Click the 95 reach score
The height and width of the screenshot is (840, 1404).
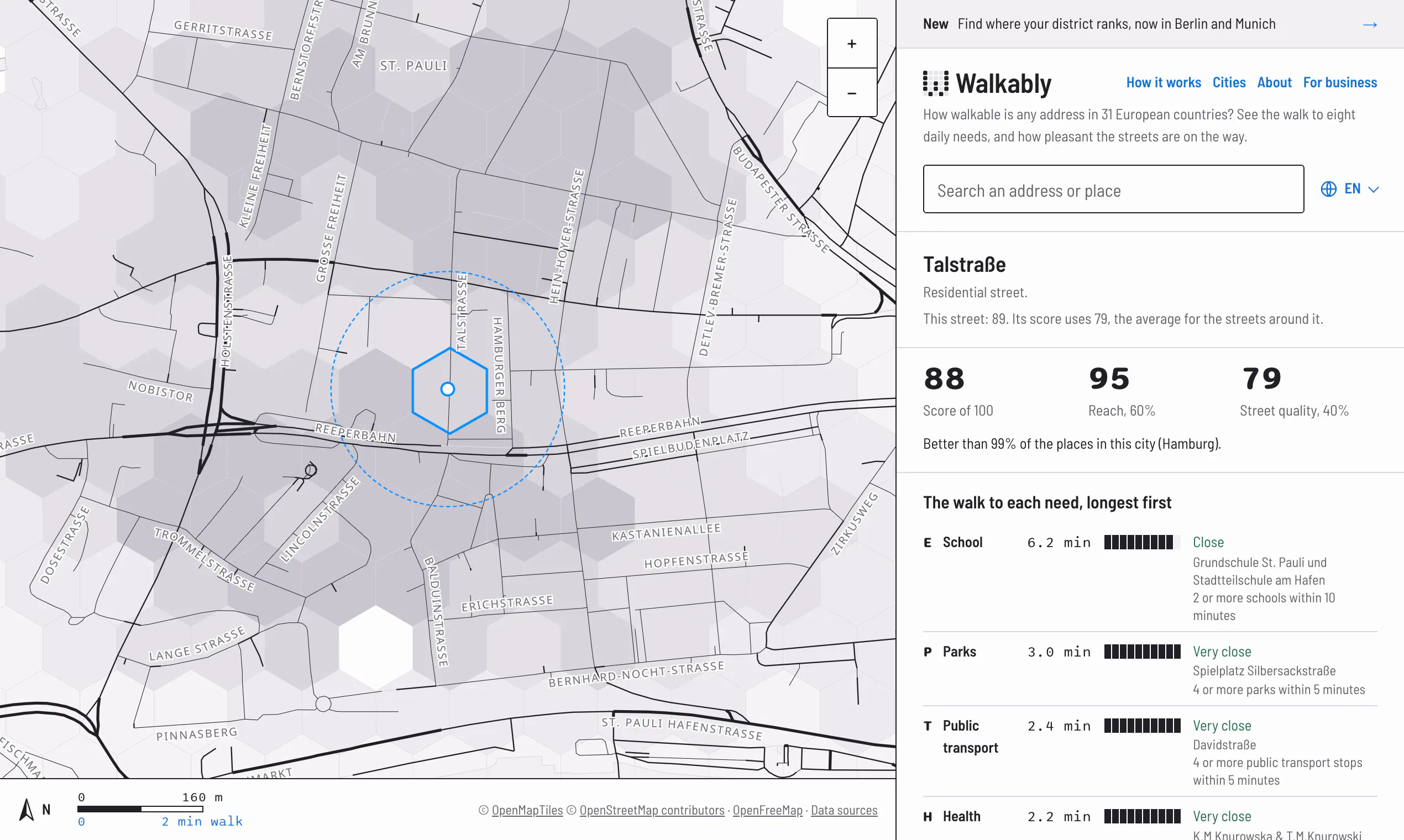click(x=1109, y=379)
